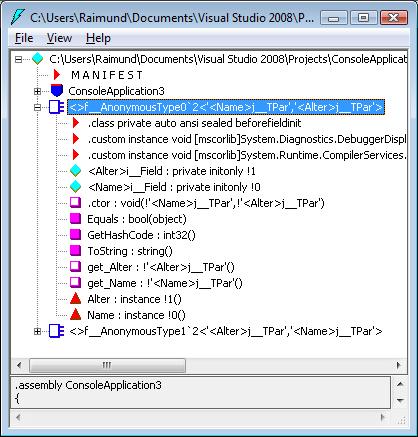Expand the ConsoleApplication3 namespace node
This screenshot has width=418, height=437.
pyautogui.click(x=38, y=91)
